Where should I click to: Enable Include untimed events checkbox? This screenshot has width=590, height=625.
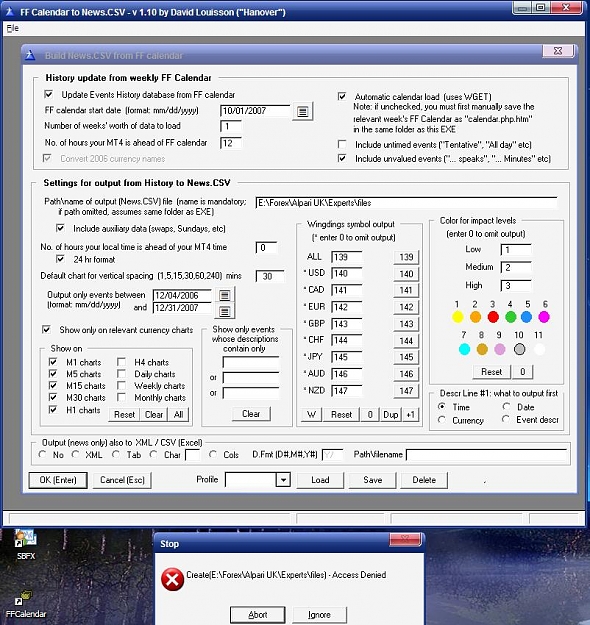click(342, 144)
